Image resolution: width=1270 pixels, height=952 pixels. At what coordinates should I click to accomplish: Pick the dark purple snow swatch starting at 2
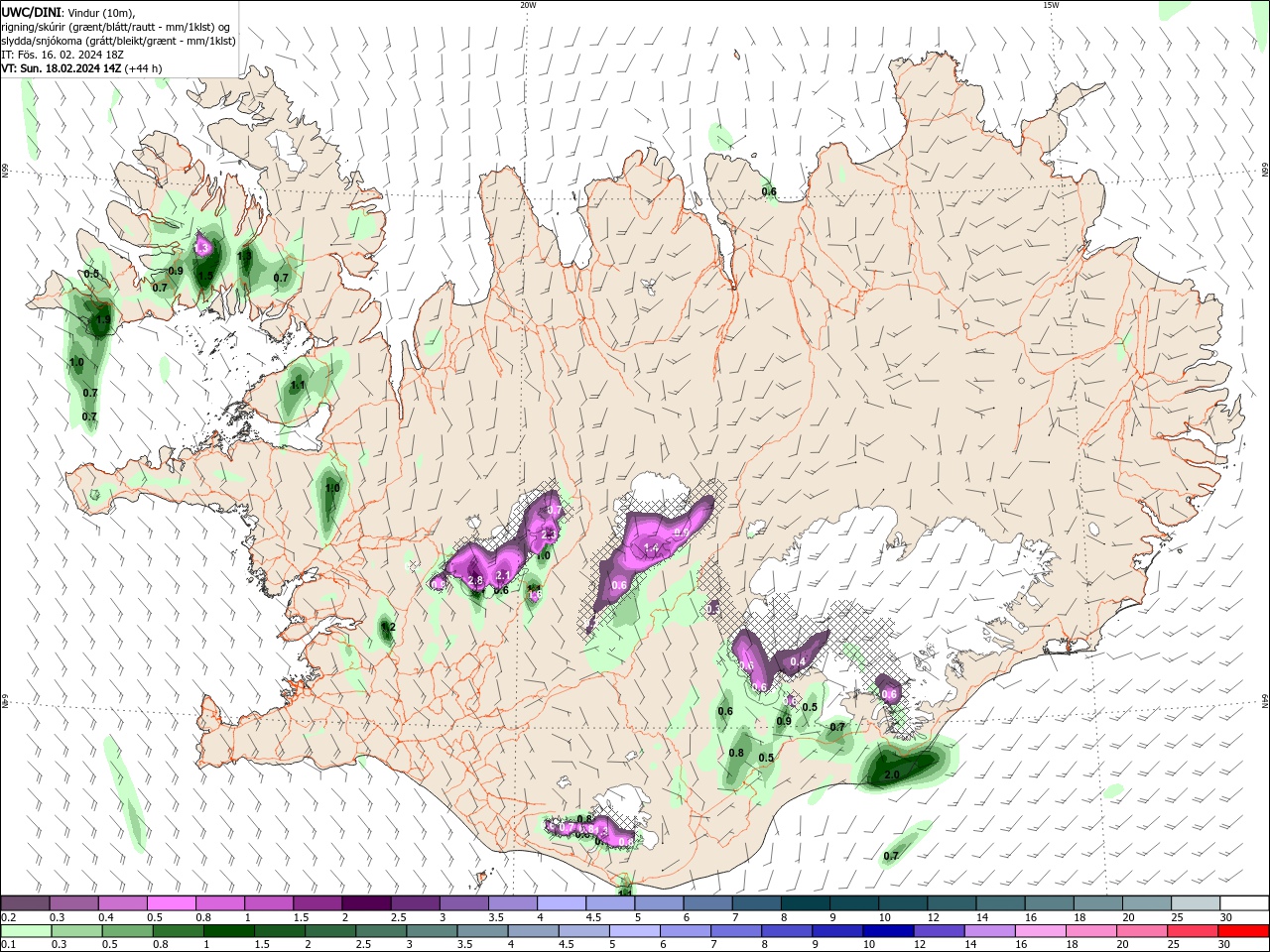click(x=366, y=903)
